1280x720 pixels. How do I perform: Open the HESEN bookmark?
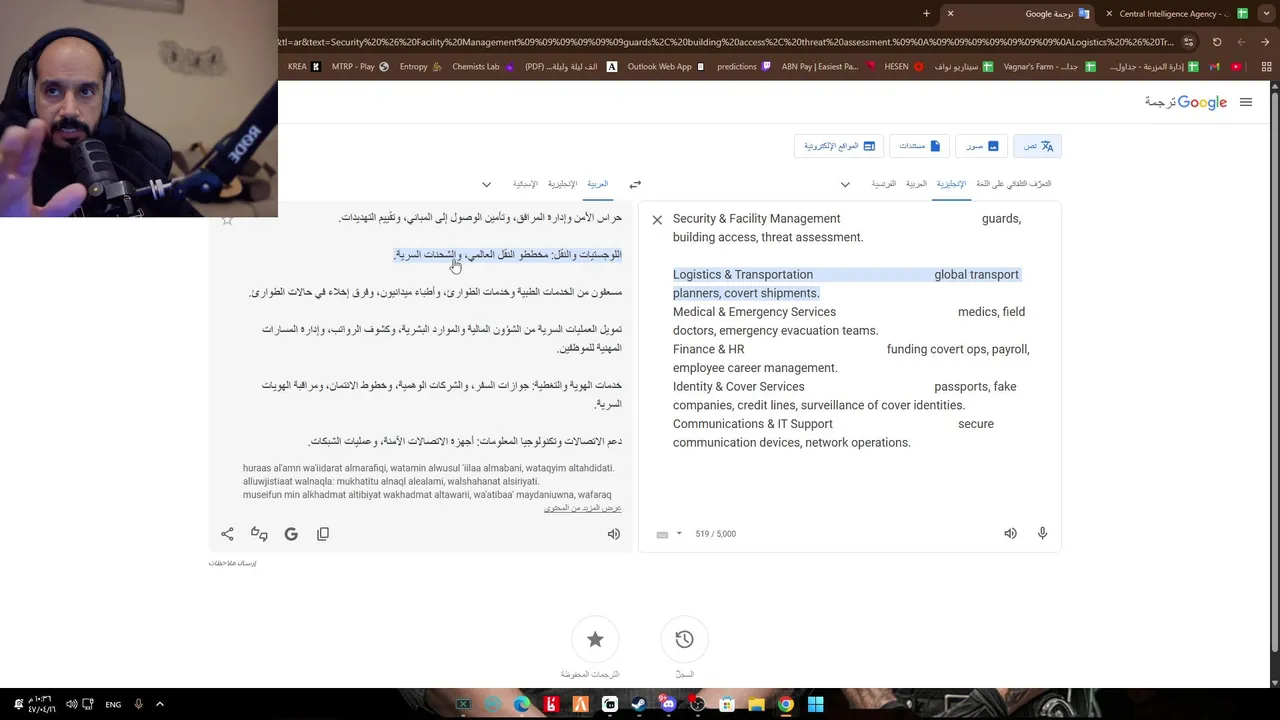click(903, 67)
